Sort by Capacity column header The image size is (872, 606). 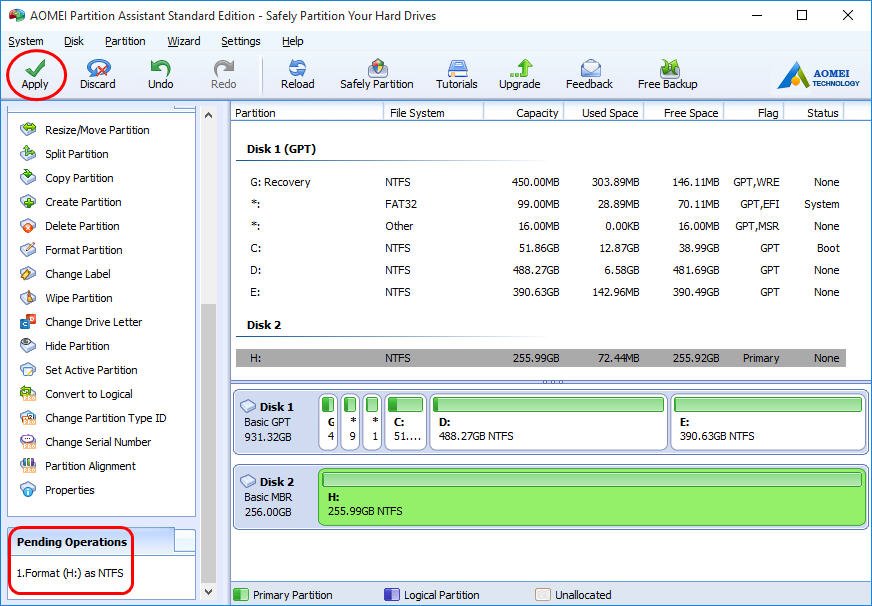tap(524, 113)
